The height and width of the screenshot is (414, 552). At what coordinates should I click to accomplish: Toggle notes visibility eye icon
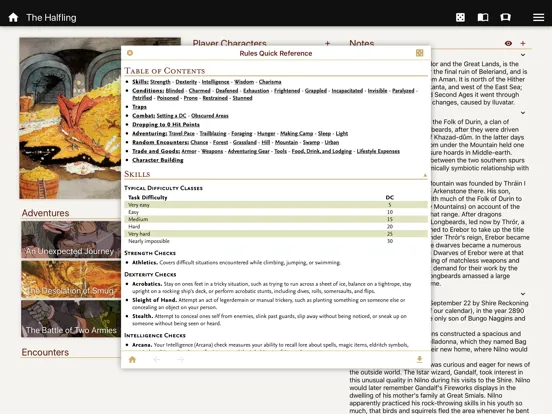click(x=508, y=43)
